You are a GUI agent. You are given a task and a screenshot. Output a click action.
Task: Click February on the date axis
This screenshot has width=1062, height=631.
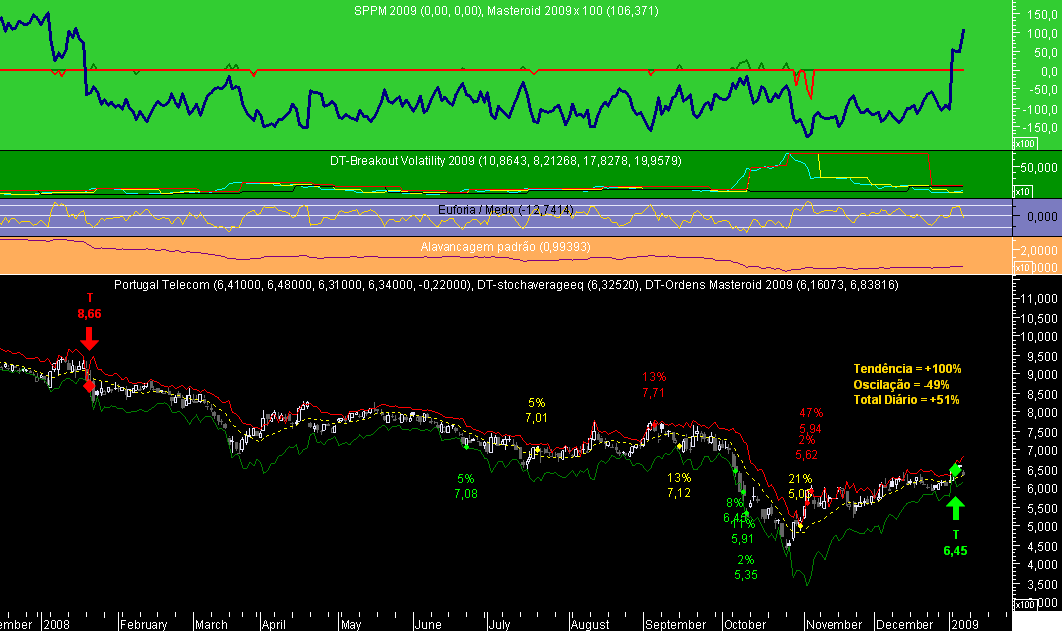(x=144, y=624)
